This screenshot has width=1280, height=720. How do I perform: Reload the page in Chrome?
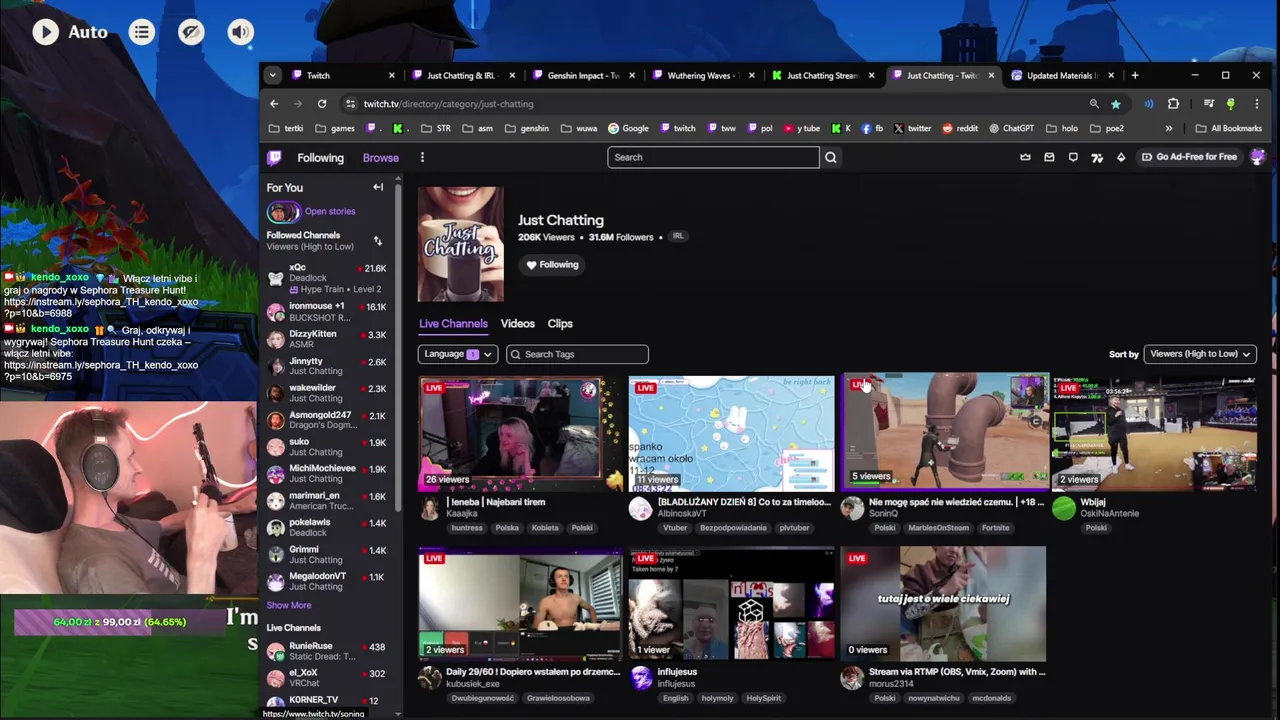coord(322,104)
